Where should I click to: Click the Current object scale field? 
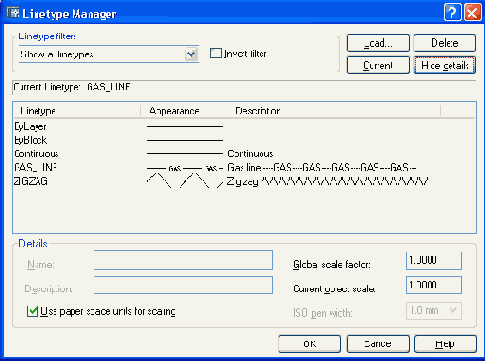[x=434, y=285]
